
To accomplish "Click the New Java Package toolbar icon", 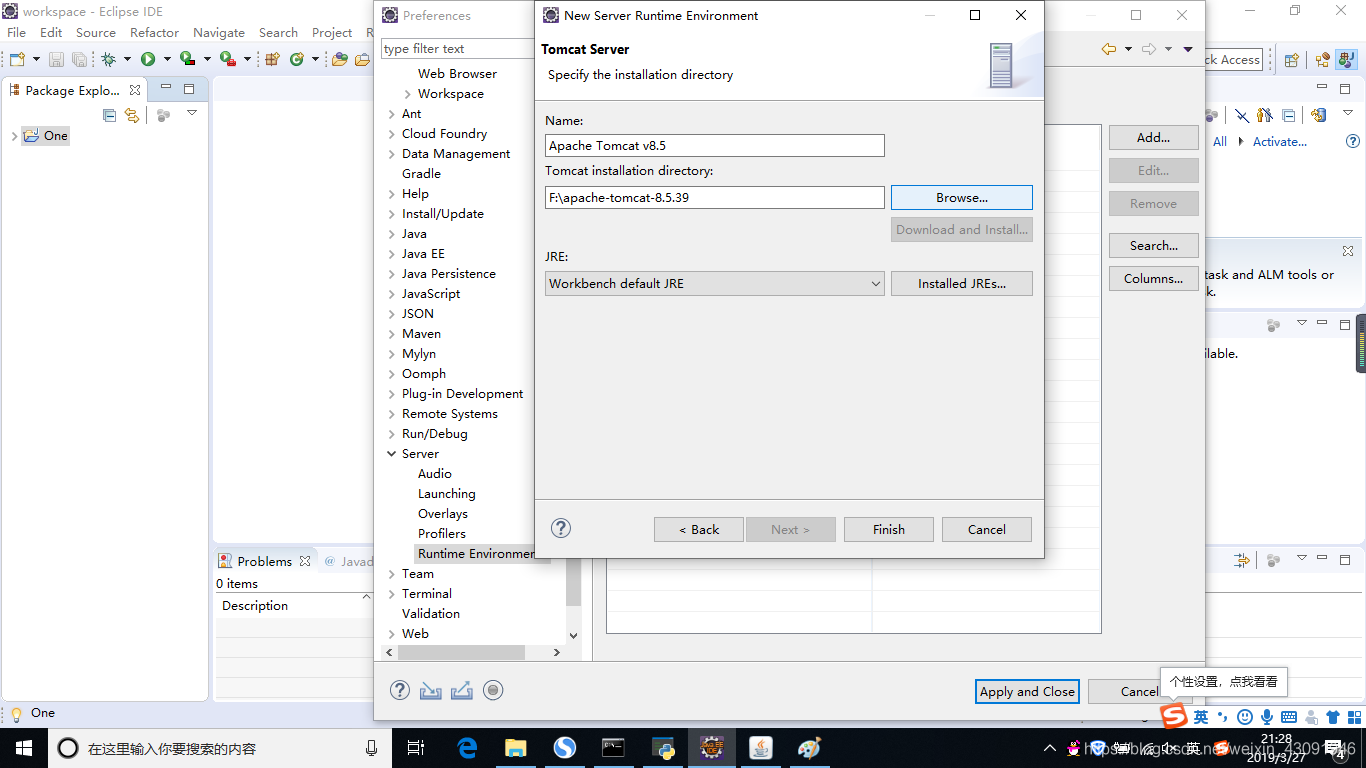I will tap(272, 59).
